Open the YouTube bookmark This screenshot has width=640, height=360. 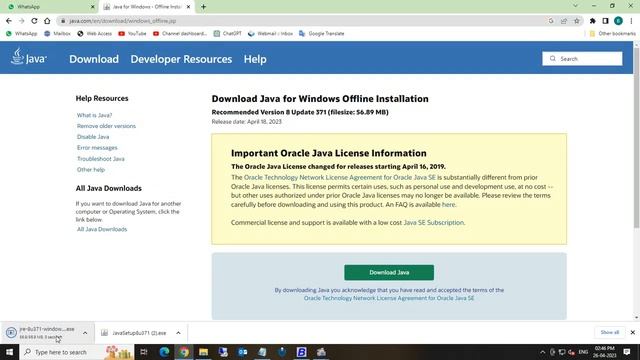click(132, 33)
